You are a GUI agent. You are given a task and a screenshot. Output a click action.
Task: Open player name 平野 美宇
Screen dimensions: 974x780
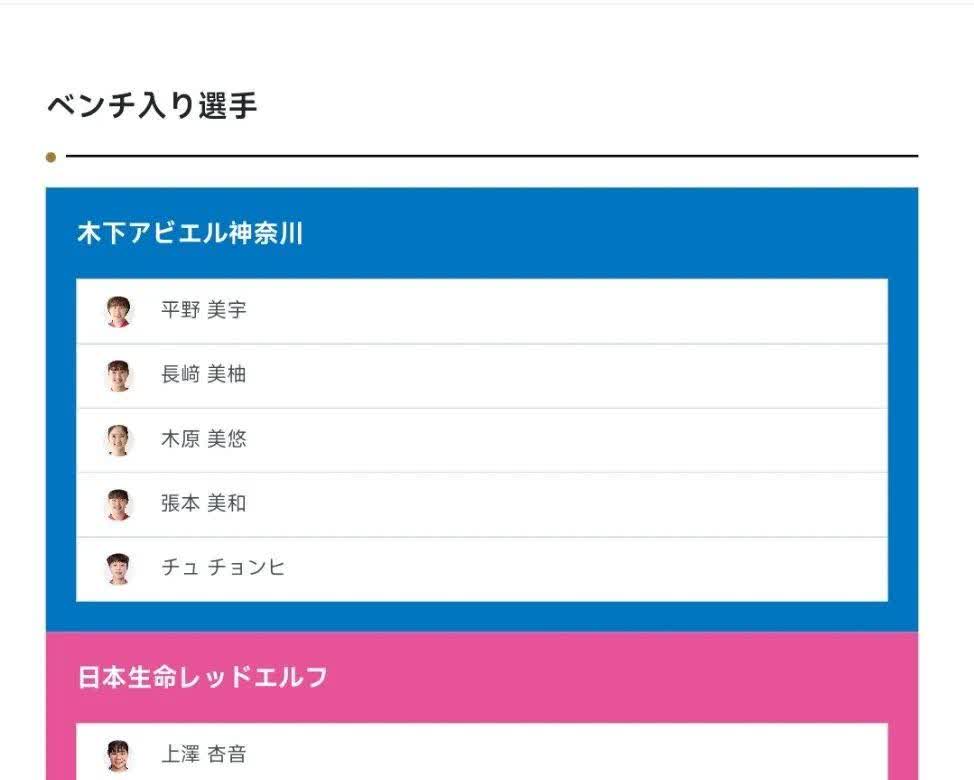(x=204, y=309)
